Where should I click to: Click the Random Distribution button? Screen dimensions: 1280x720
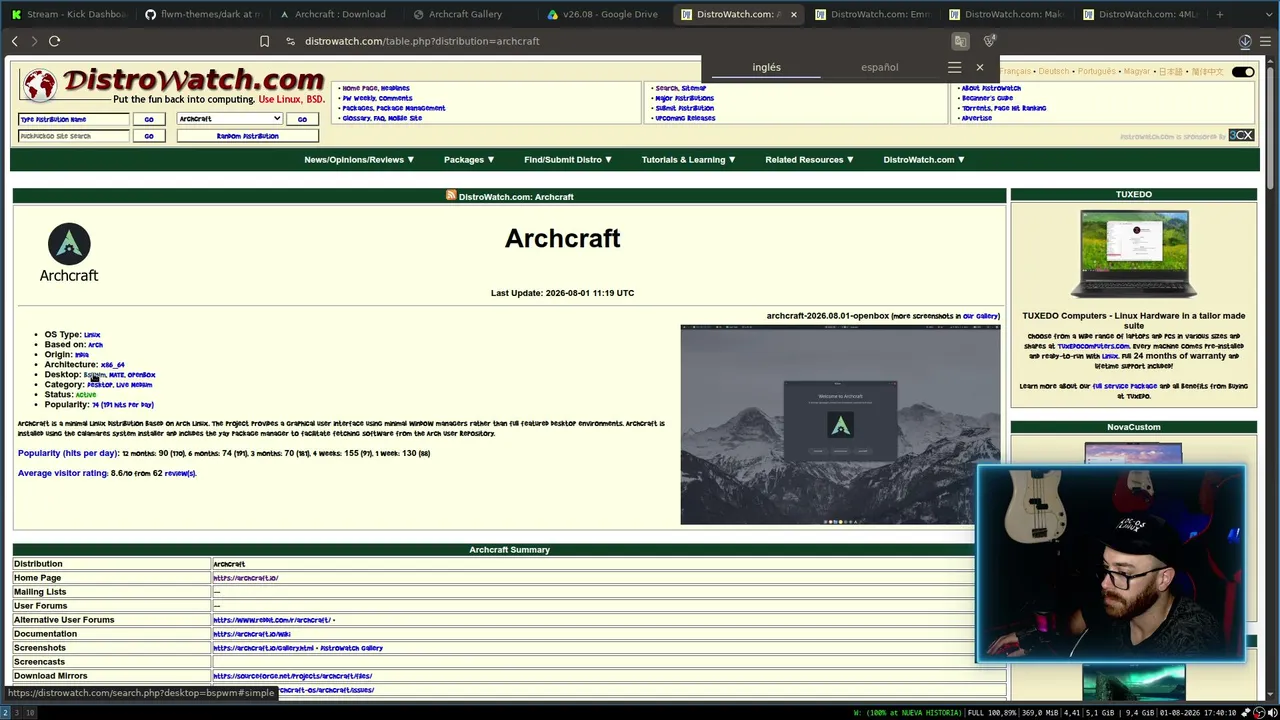[248, 136]
